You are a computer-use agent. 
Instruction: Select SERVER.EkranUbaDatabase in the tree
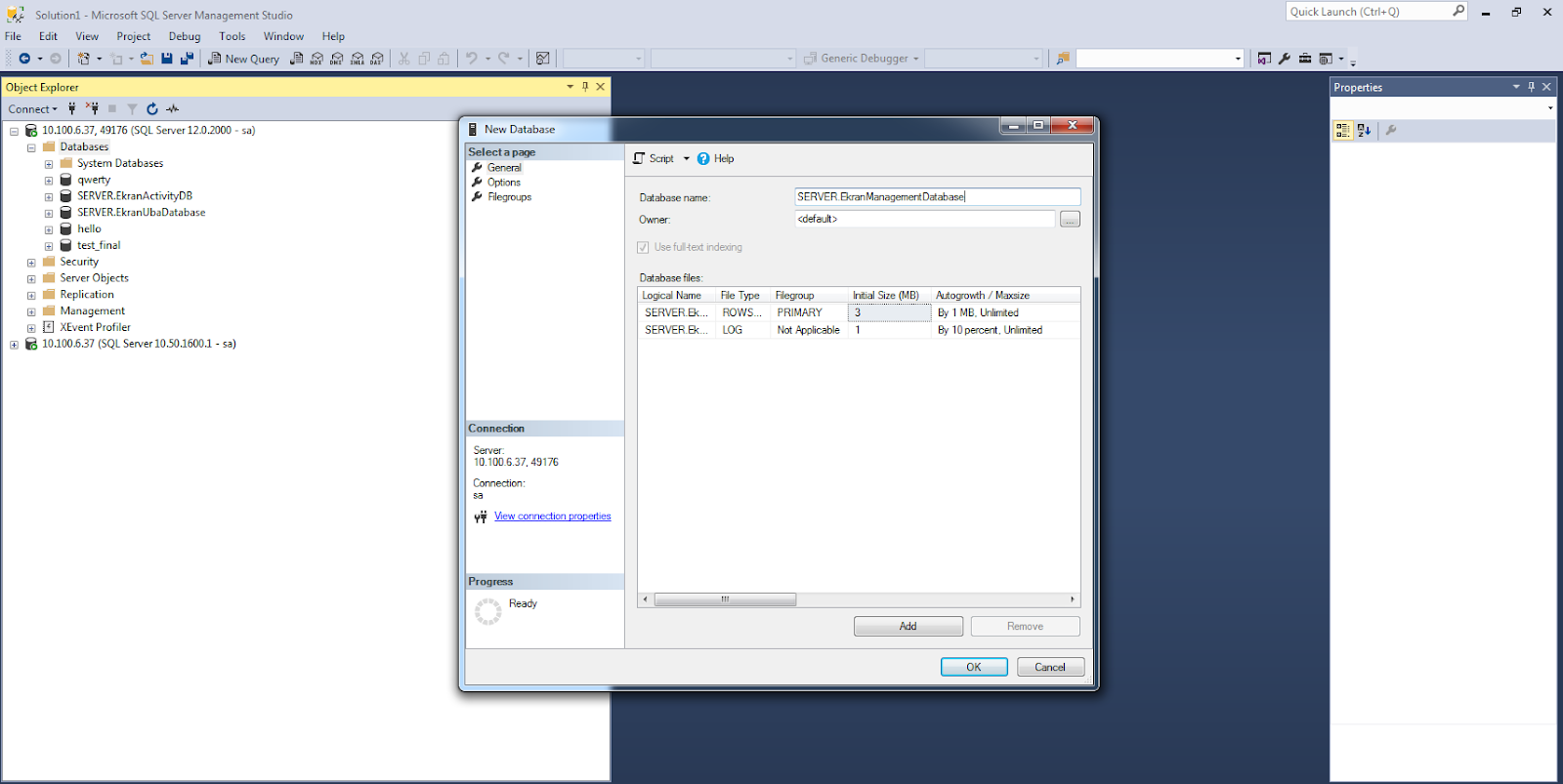(x=142, y=213)
